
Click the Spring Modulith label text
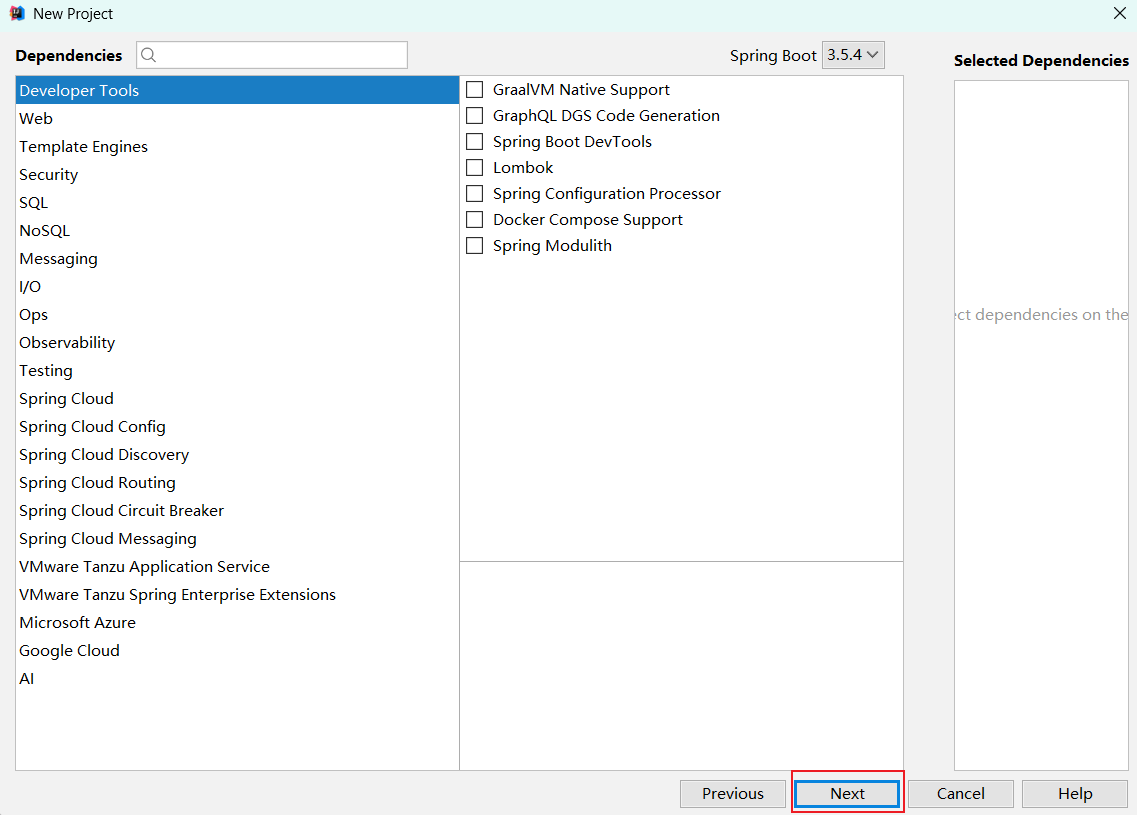[552, 246]
